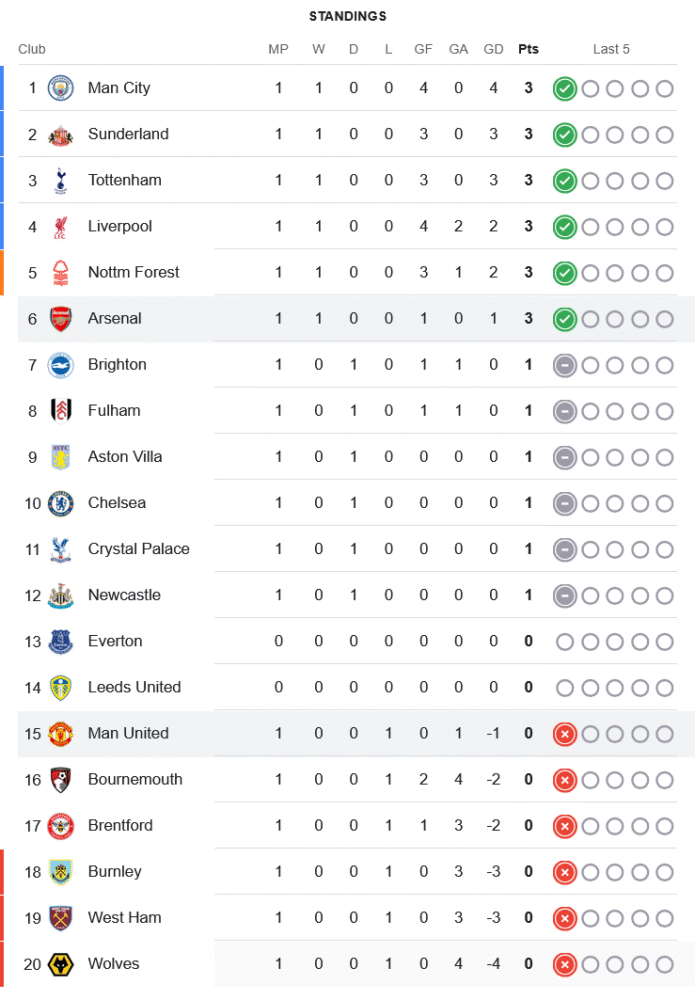Click Man United's red loss indicator
695x1000 pixels.
[565, 734]
